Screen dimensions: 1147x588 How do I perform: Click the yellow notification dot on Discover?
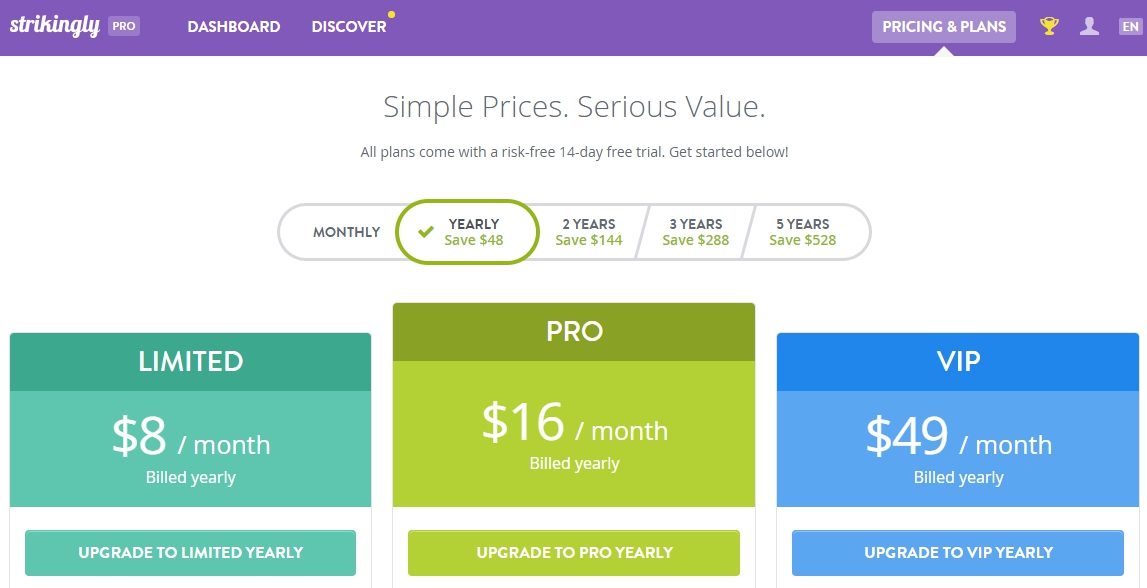click(x=390, y=15)
